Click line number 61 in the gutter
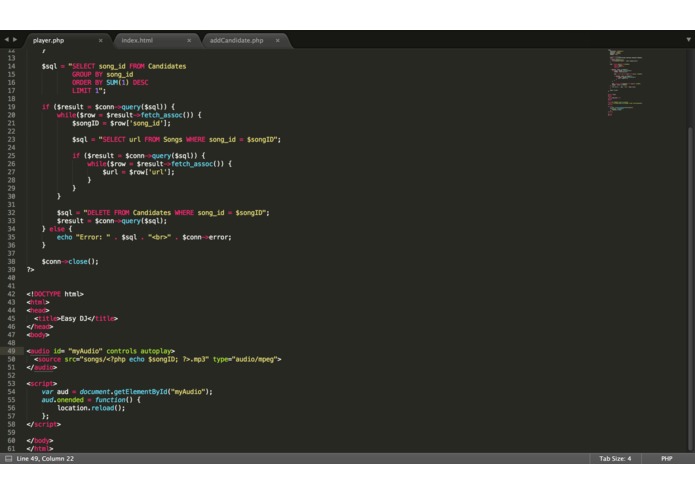The height and width of the screenshot is (494, 695). tap(11, 449)
